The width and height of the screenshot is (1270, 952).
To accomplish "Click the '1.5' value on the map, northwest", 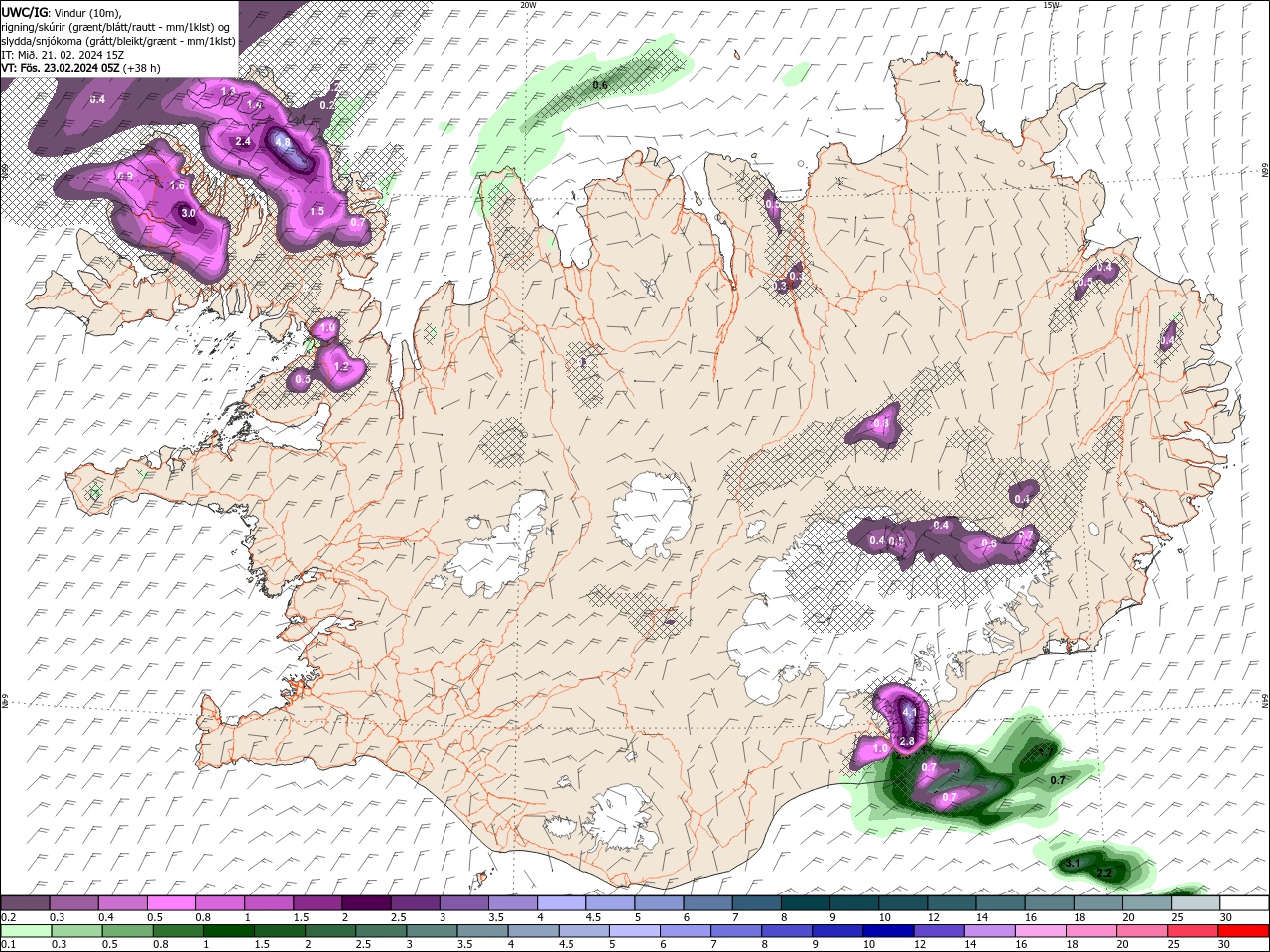I will [x=317, y=211].
